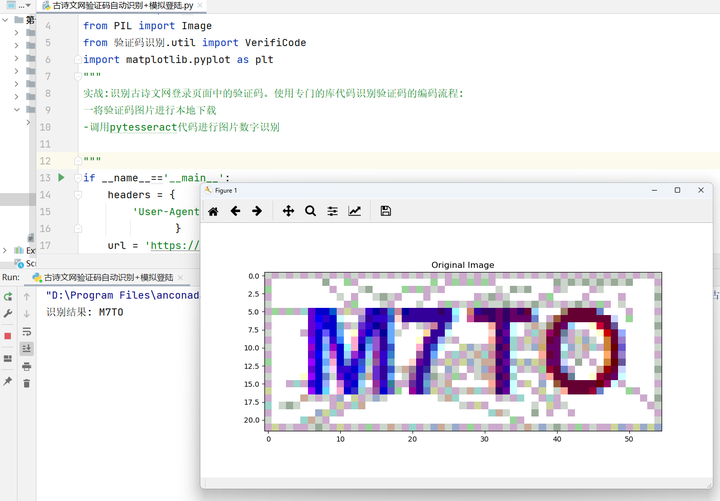Viewport: 720px width, 501px height.
Task: Click the Figure 1 title bar text
Action: point(226,190)
